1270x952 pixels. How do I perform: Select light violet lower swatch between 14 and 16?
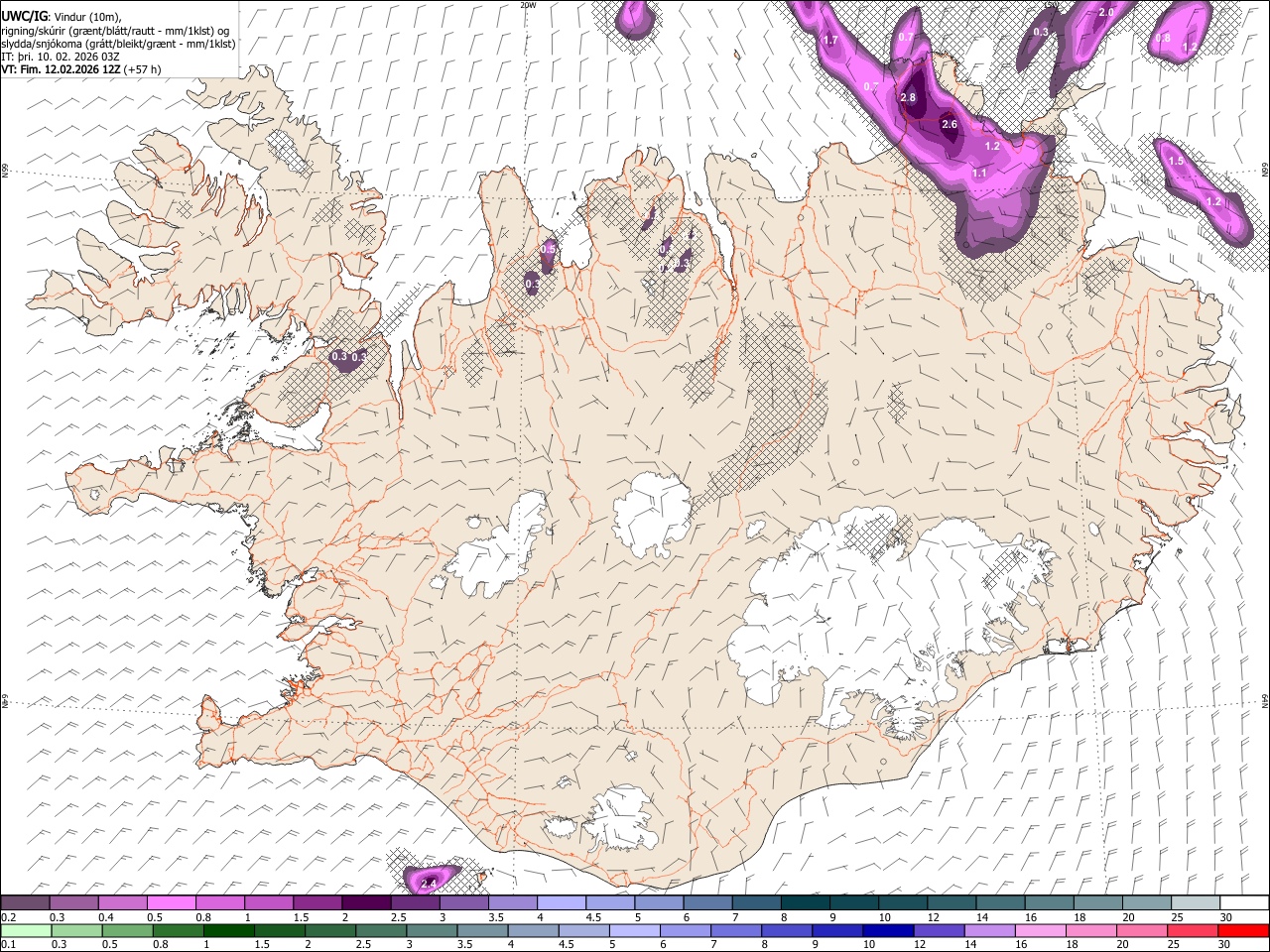tap(989, 930)
